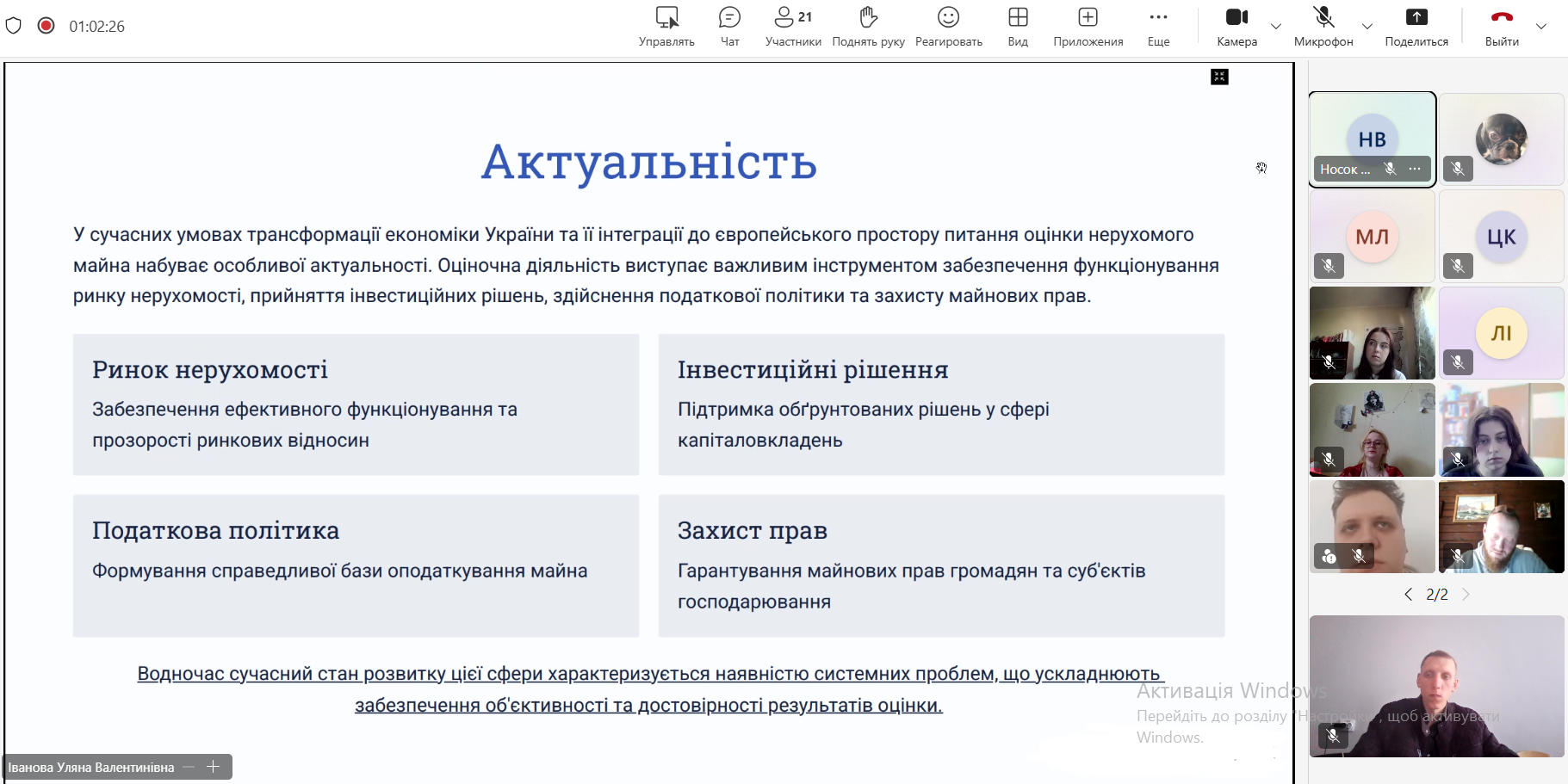Image resolution: width=1568 pixels, height=784 pixels.
Task: Open Приложения (Apps) panel
Action: 1088,26
